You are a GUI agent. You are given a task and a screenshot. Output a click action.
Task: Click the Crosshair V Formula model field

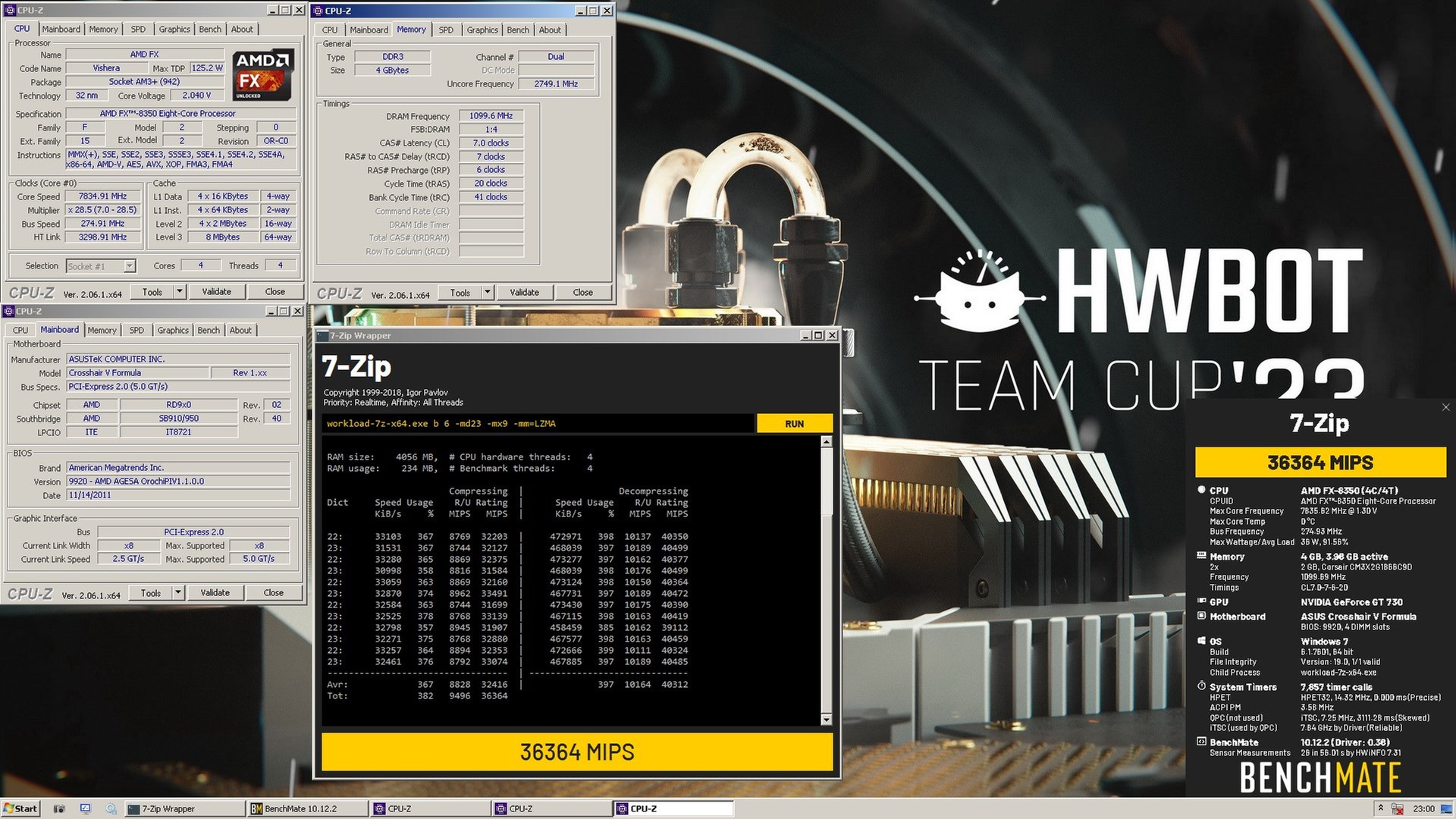click(x=138, y=372)
